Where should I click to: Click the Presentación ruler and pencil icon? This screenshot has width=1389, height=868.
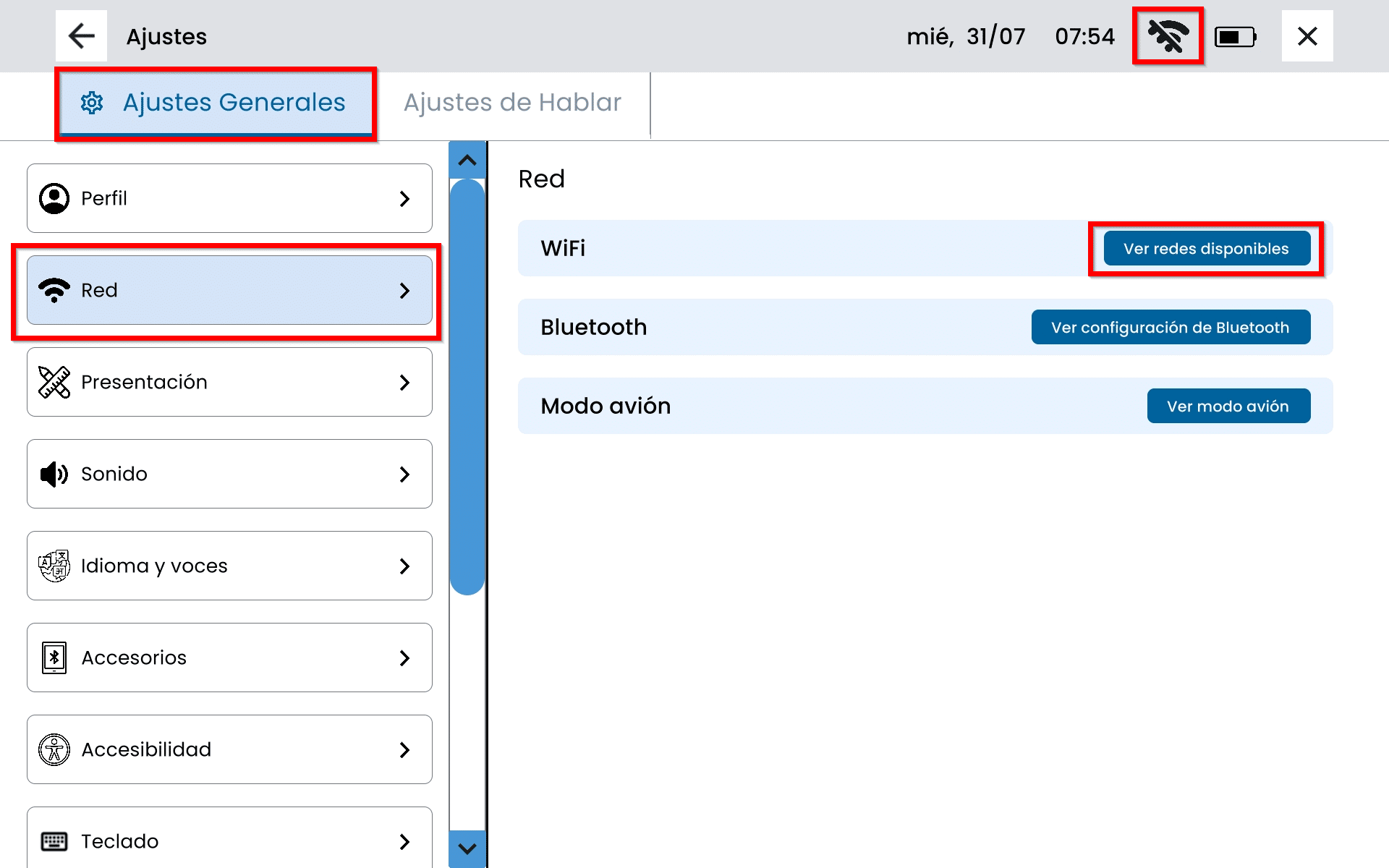(x=54, y=382)
